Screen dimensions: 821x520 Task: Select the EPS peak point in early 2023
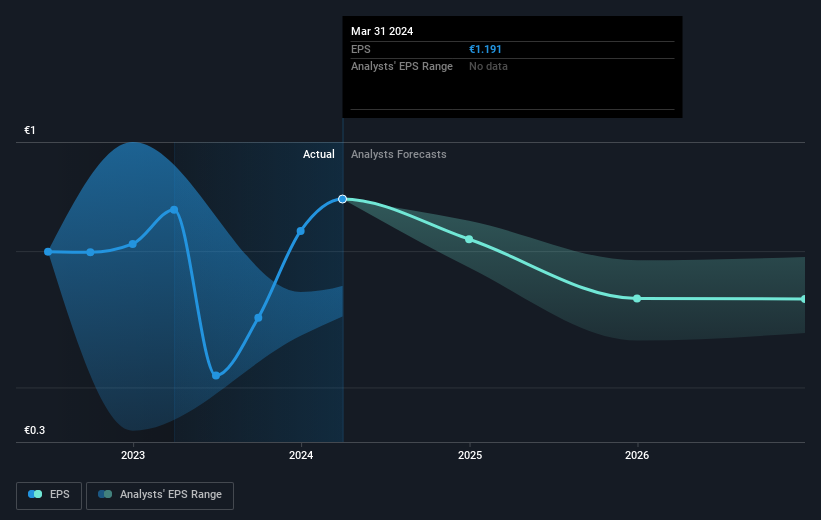coord(174,210)
